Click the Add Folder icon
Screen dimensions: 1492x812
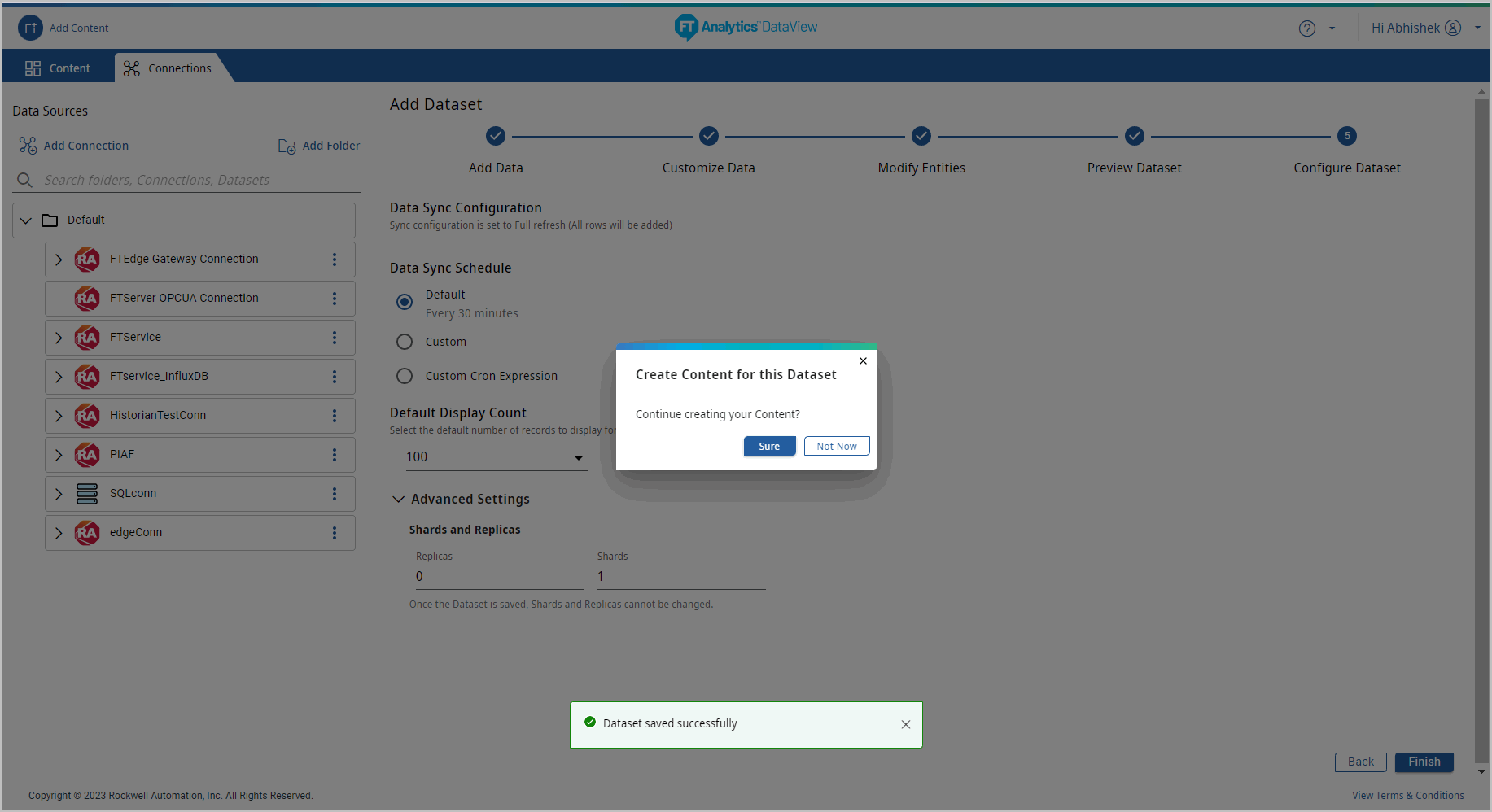tap(287, 146)
